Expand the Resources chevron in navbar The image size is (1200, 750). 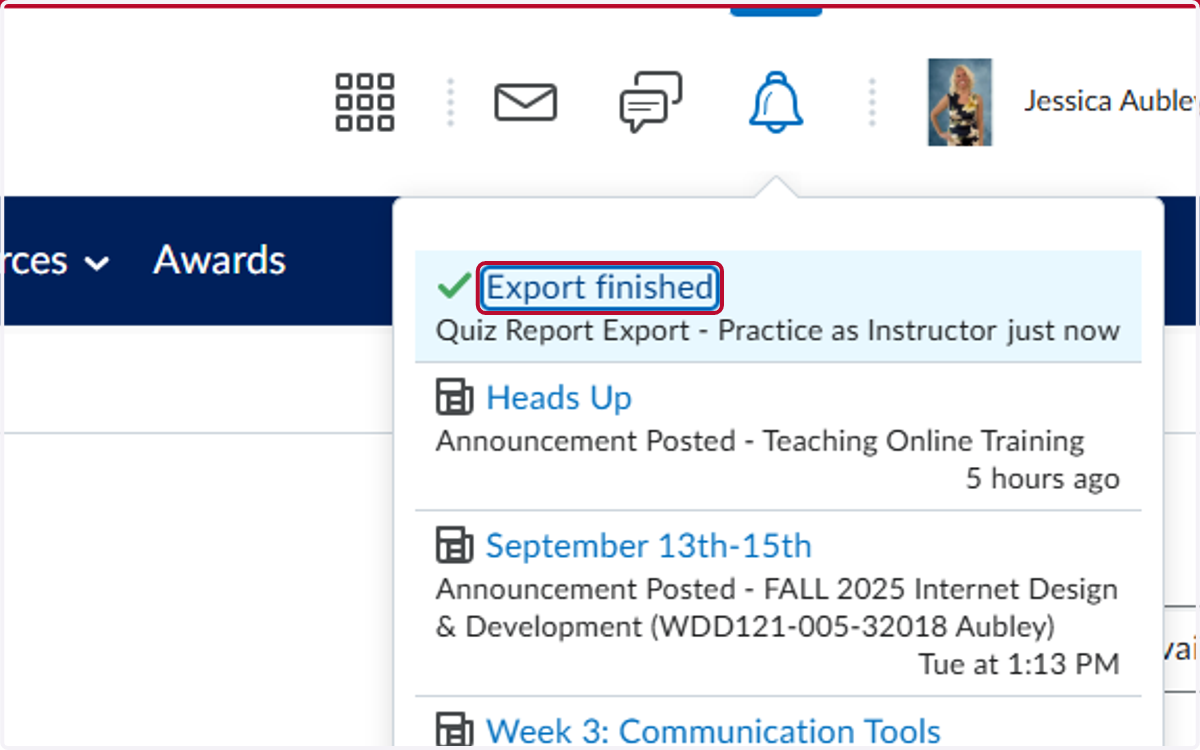coord(97,264)
